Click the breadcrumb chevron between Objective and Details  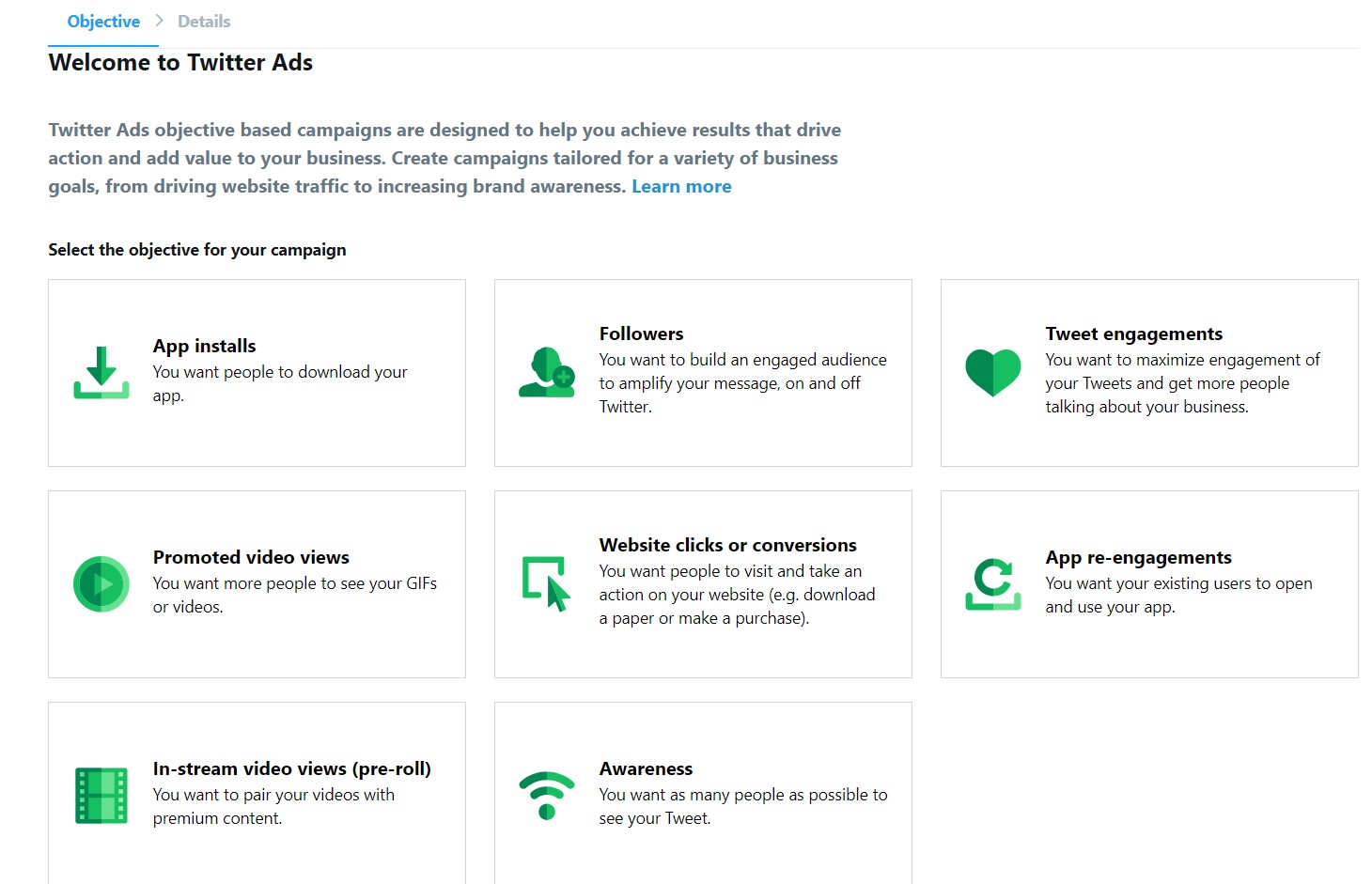(159, 21)
